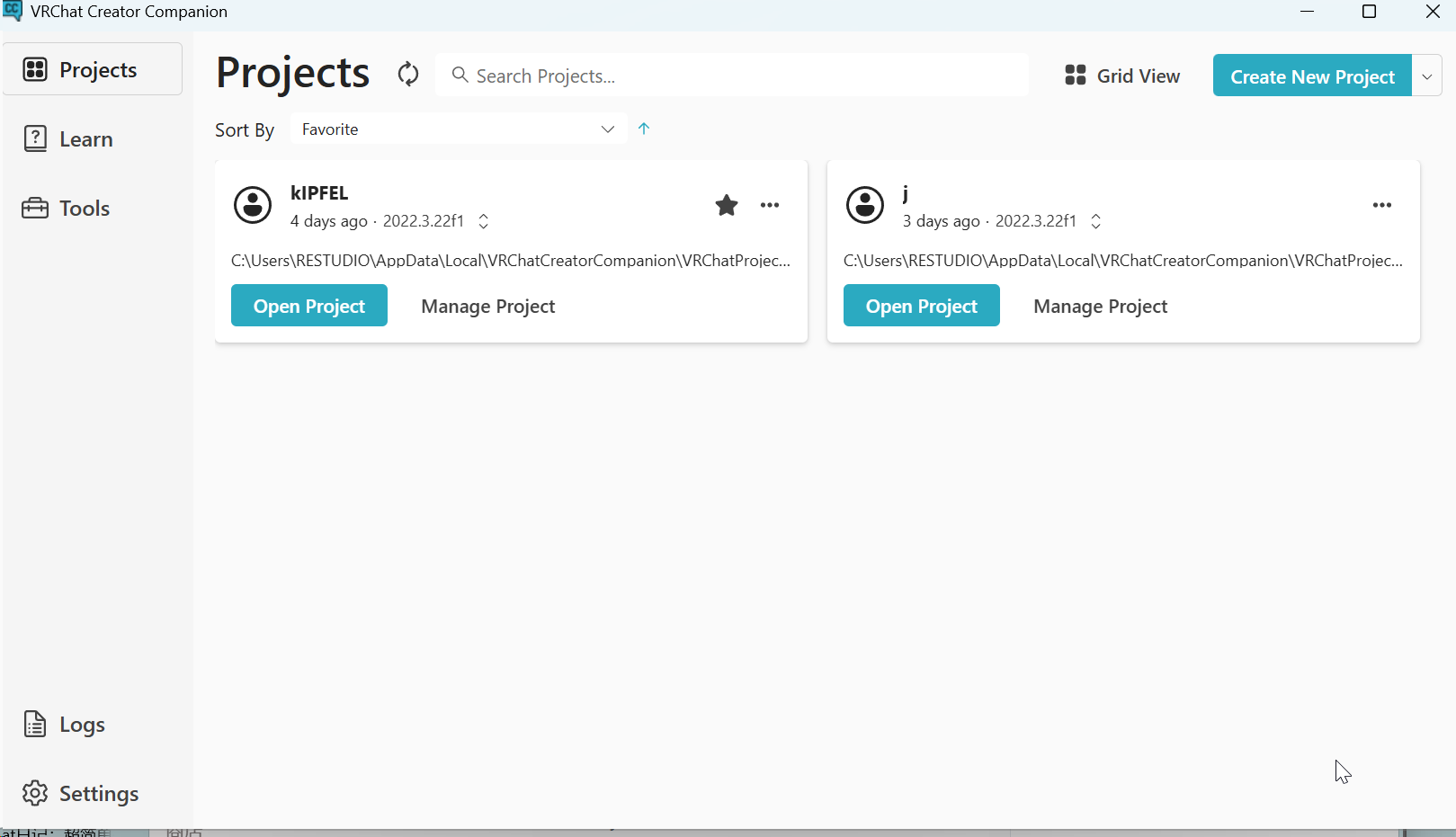Unfavorite kIPFEL using the star icon
The image size is (1456, 837).
coord(726,206)
